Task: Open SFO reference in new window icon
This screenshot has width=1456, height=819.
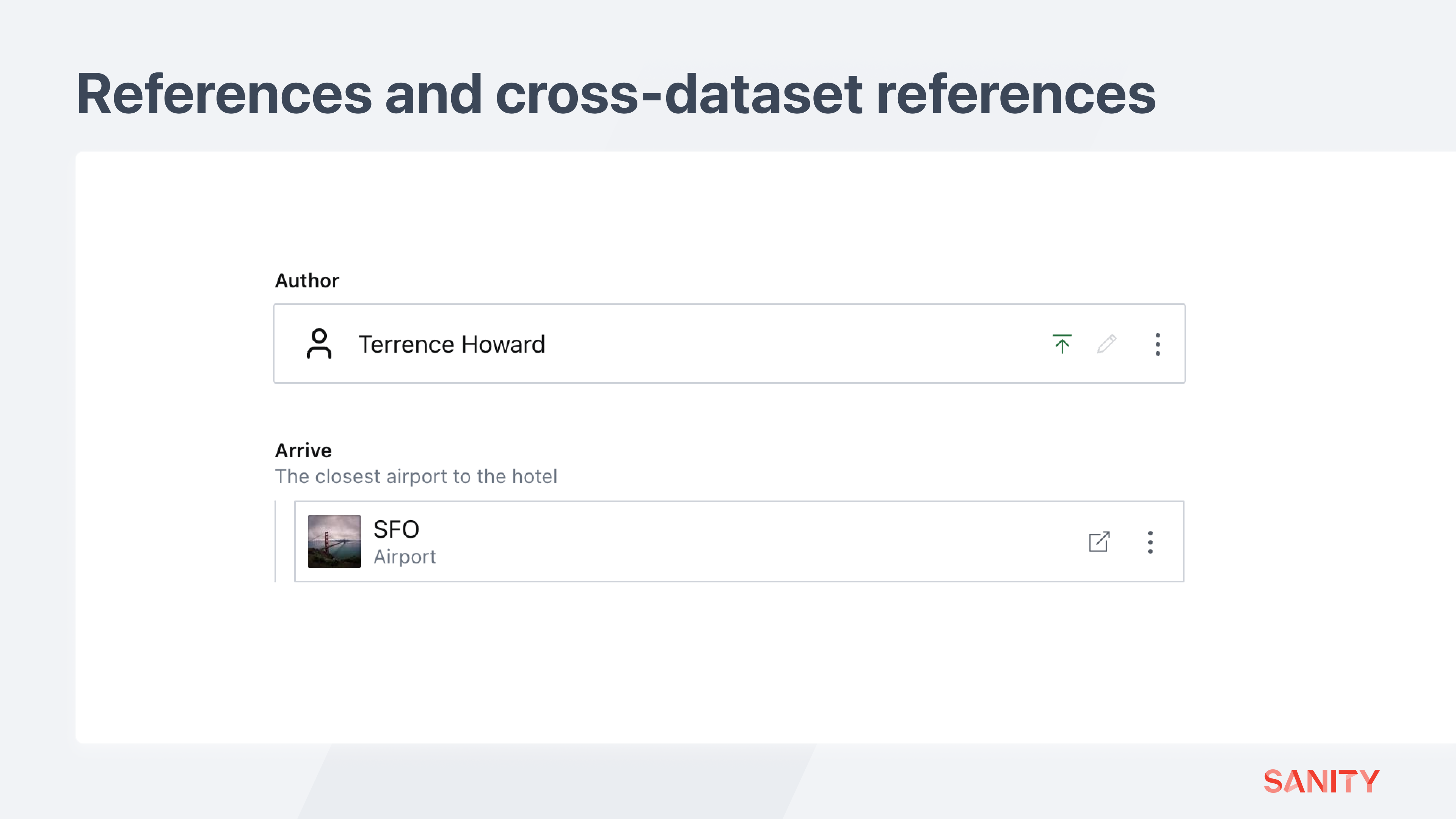Action: (x=1099, y=541)
